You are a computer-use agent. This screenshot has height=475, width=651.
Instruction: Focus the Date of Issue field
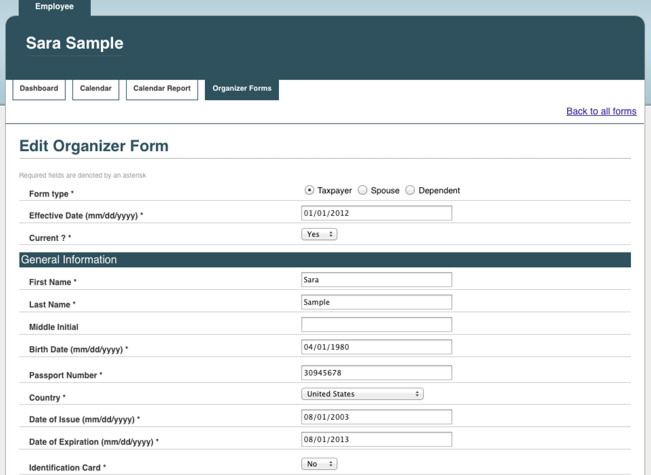pyautogui.click(x=376, y=416)
